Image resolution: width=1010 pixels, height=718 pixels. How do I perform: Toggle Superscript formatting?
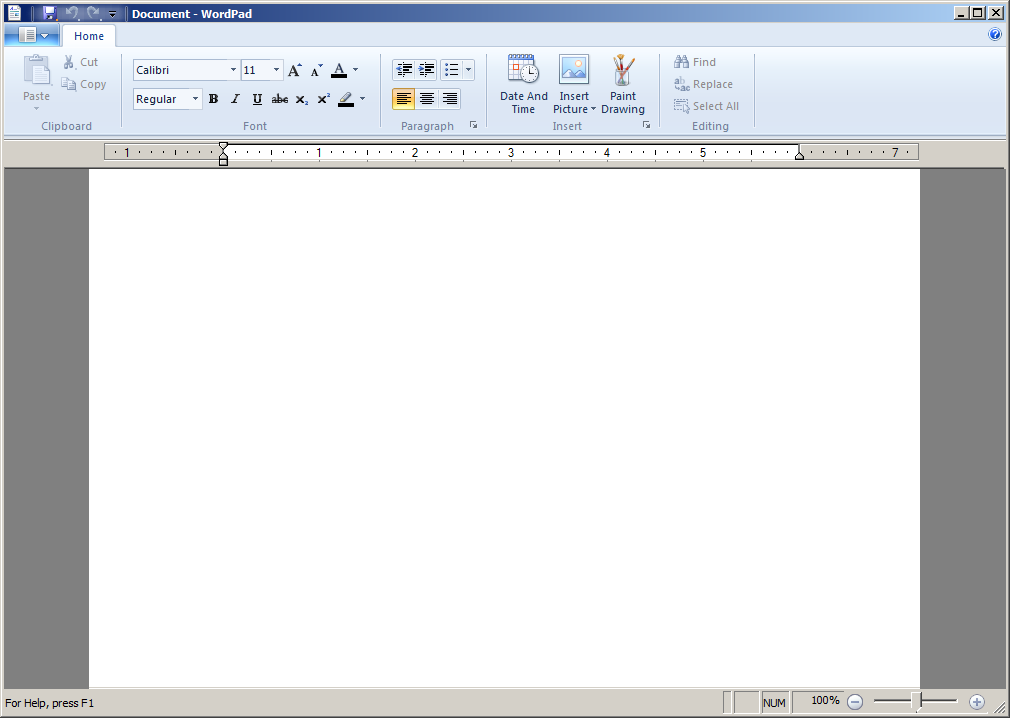click(323, 99)
